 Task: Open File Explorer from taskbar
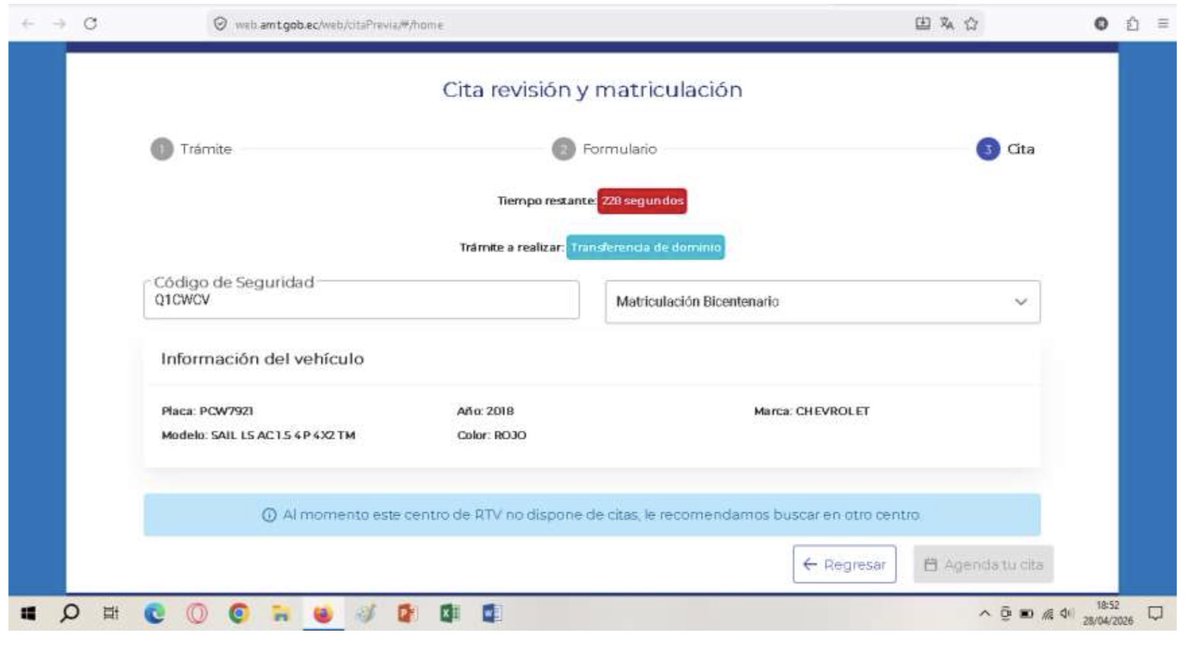click(281, 613)
